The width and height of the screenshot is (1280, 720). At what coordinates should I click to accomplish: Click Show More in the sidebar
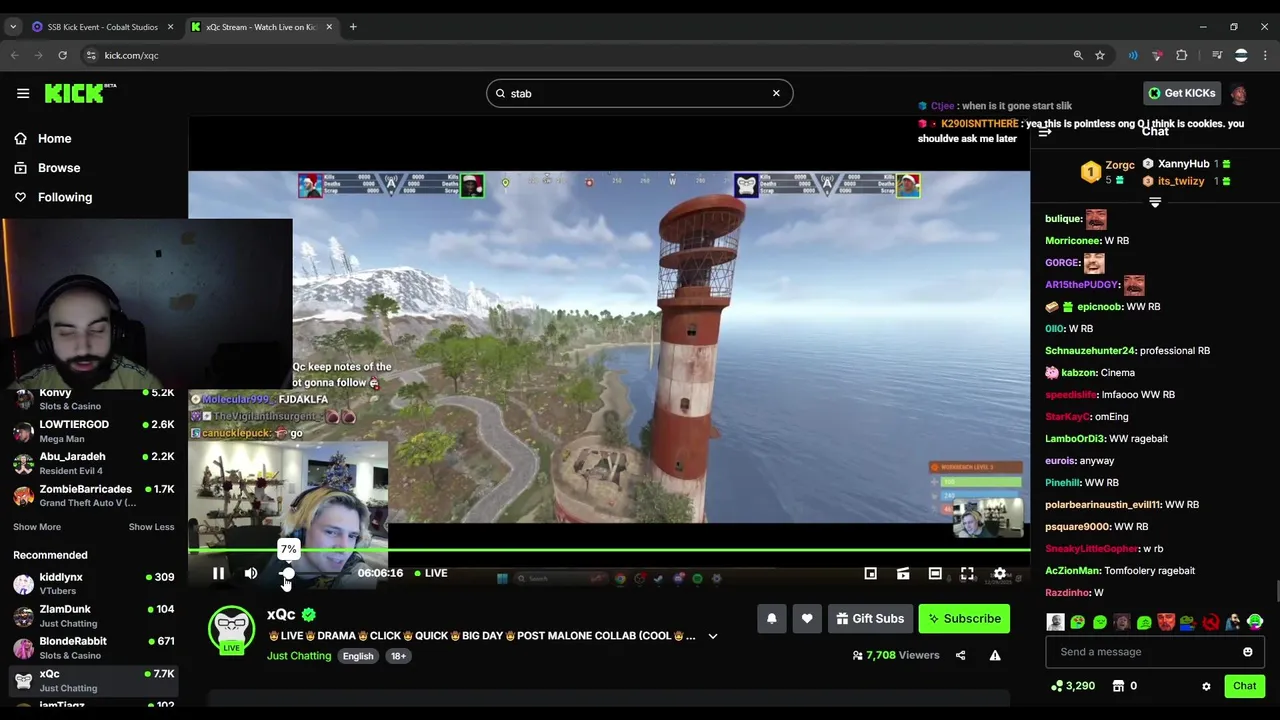point(37,527)
